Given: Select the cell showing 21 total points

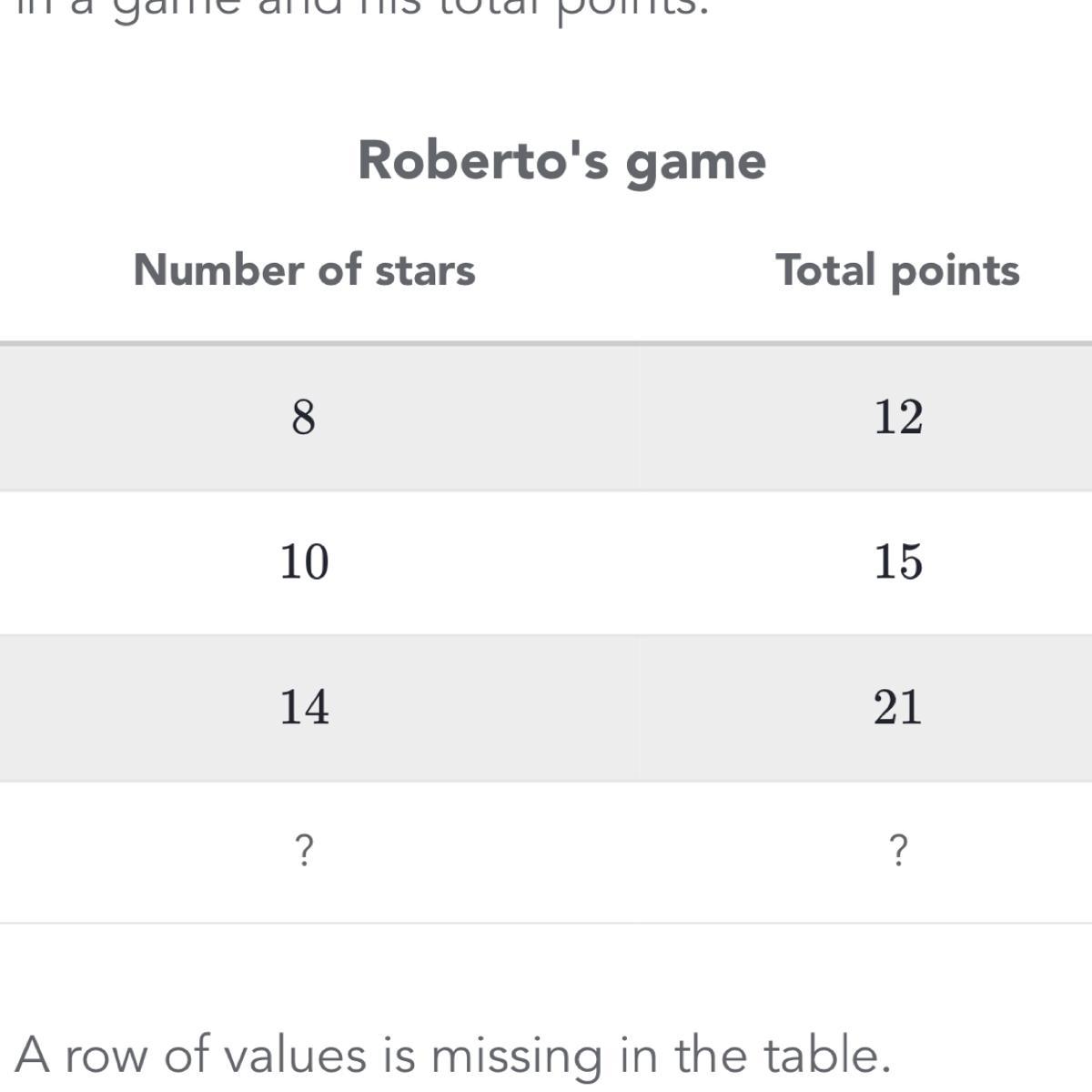Looking at the screenshot, I should tap(898, 707).
